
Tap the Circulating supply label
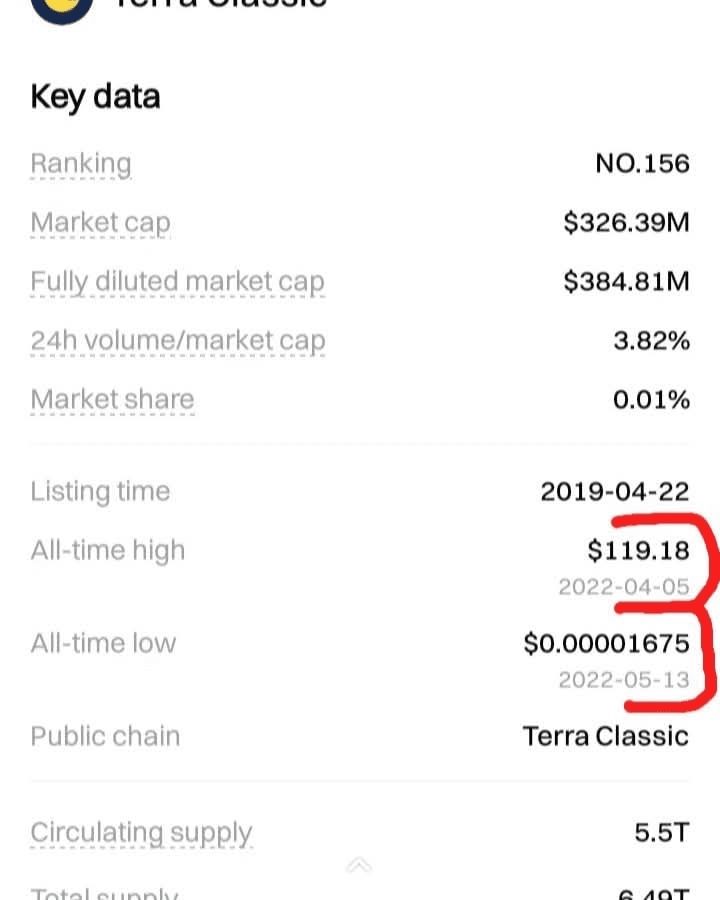(141, 832)
